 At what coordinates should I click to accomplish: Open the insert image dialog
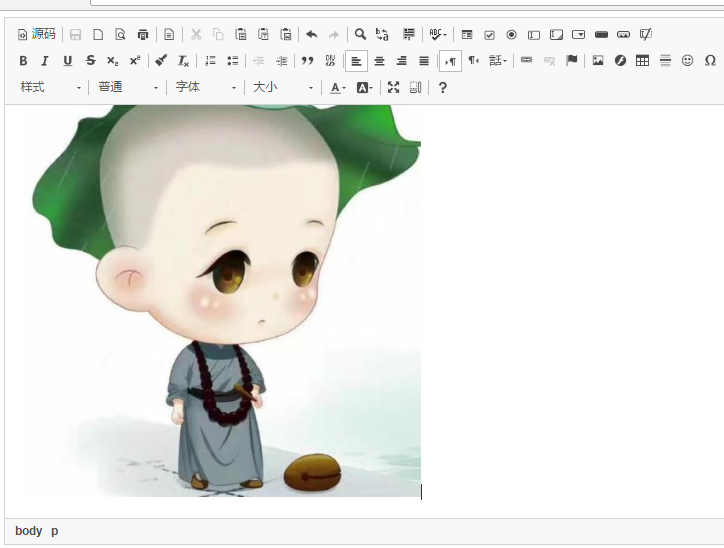tap(598, 61)
